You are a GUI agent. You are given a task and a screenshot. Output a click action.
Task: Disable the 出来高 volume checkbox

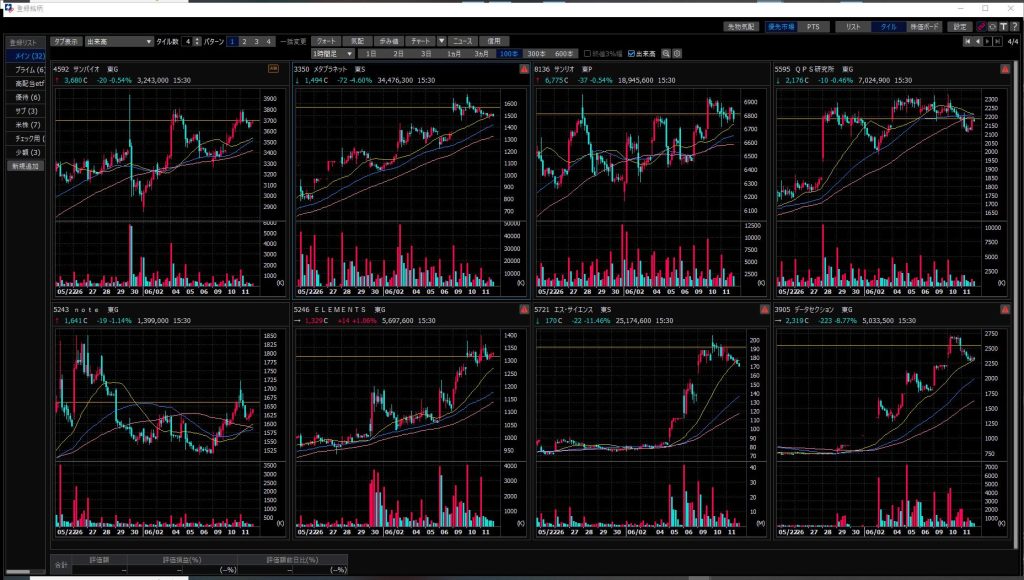click(631, 53)
